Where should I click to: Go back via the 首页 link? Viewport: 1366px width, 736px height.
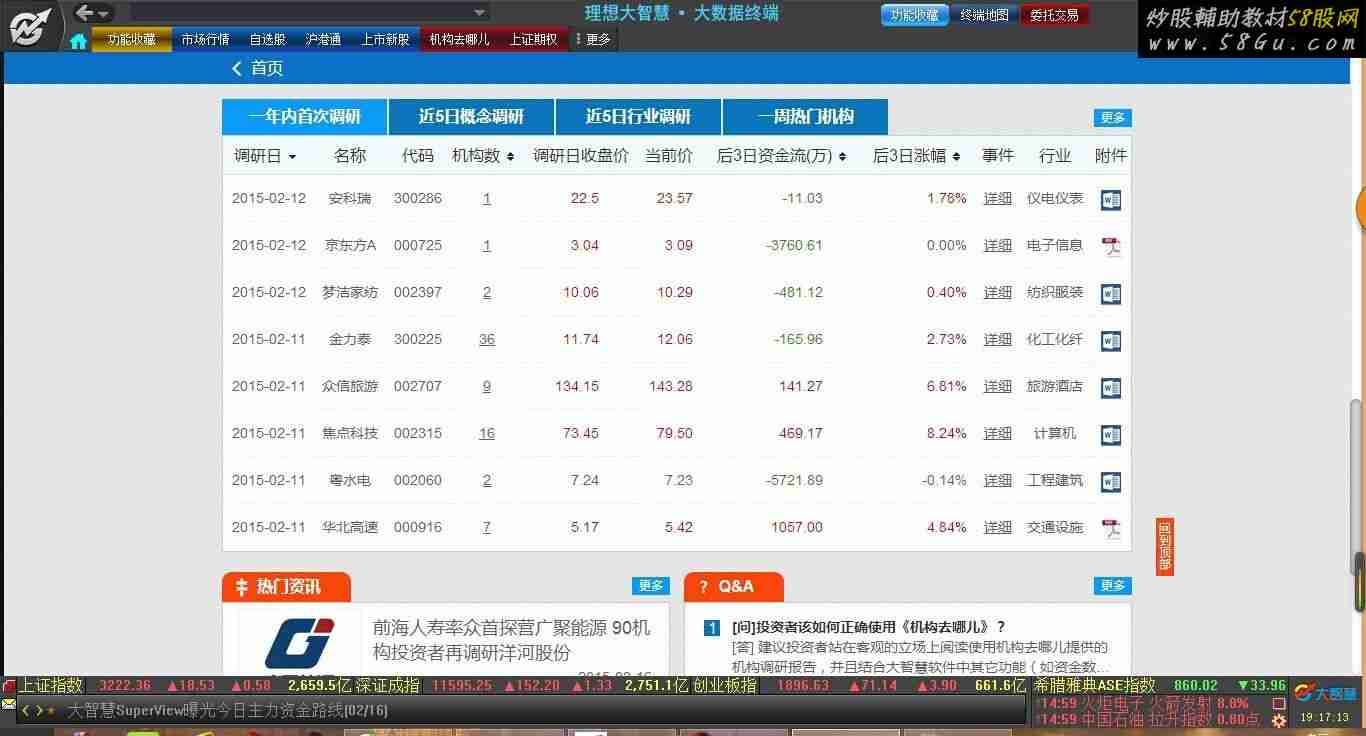pyautogui.click(x=258, y=68)
